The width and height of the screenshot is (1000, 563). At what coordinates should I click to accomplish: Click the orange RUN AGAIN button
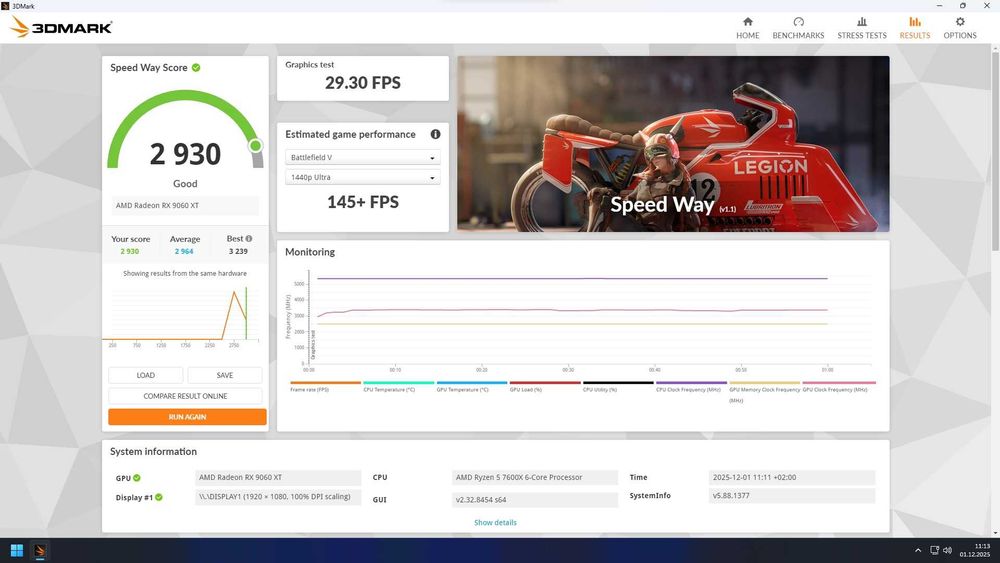(187, 417)
